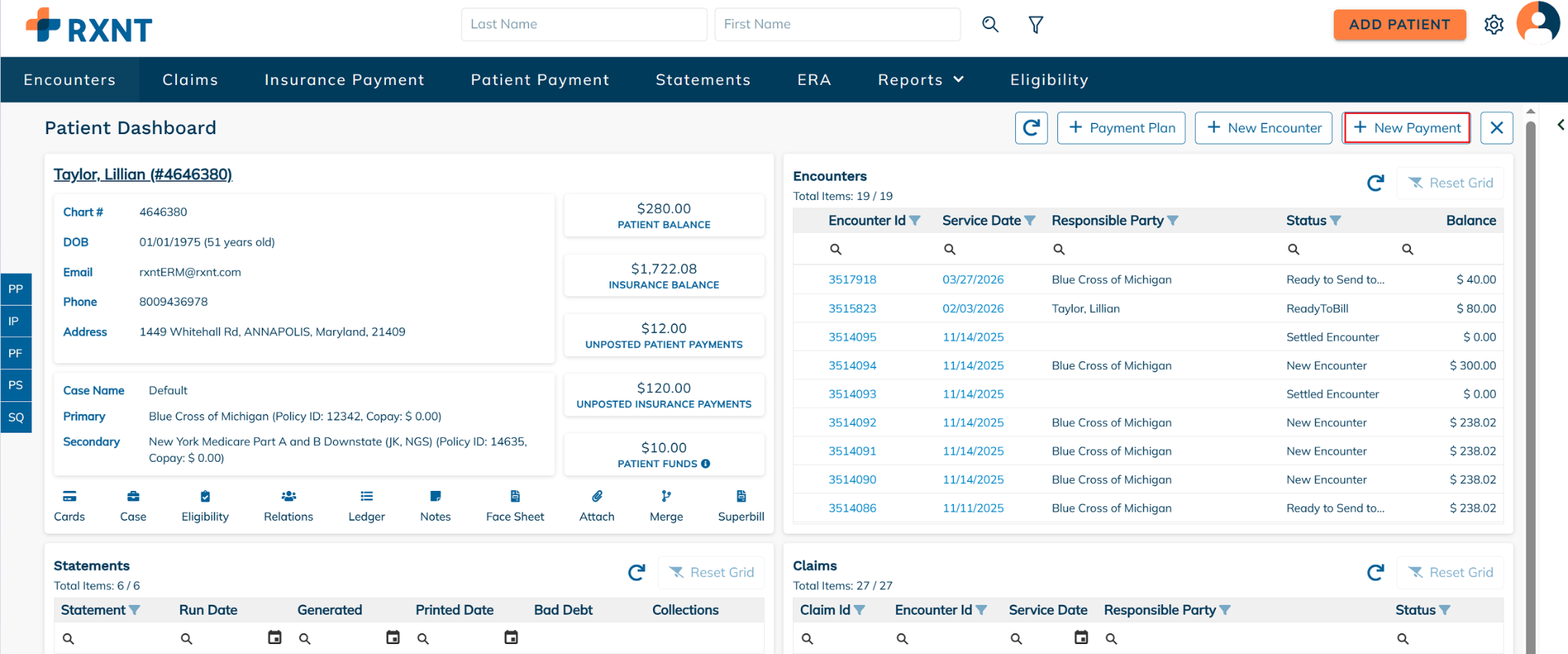This screenshot has height=654, width=1568.
Task: Open the Face Sheet document
Action: tap(514, 496)
